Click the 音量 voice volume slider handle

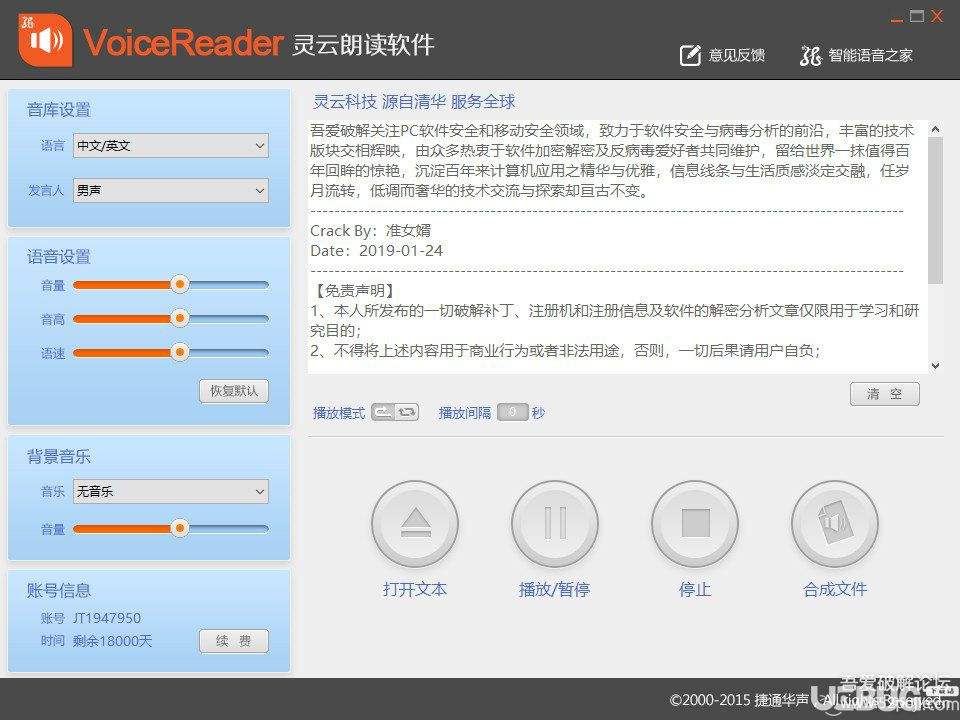click(179, 284)
